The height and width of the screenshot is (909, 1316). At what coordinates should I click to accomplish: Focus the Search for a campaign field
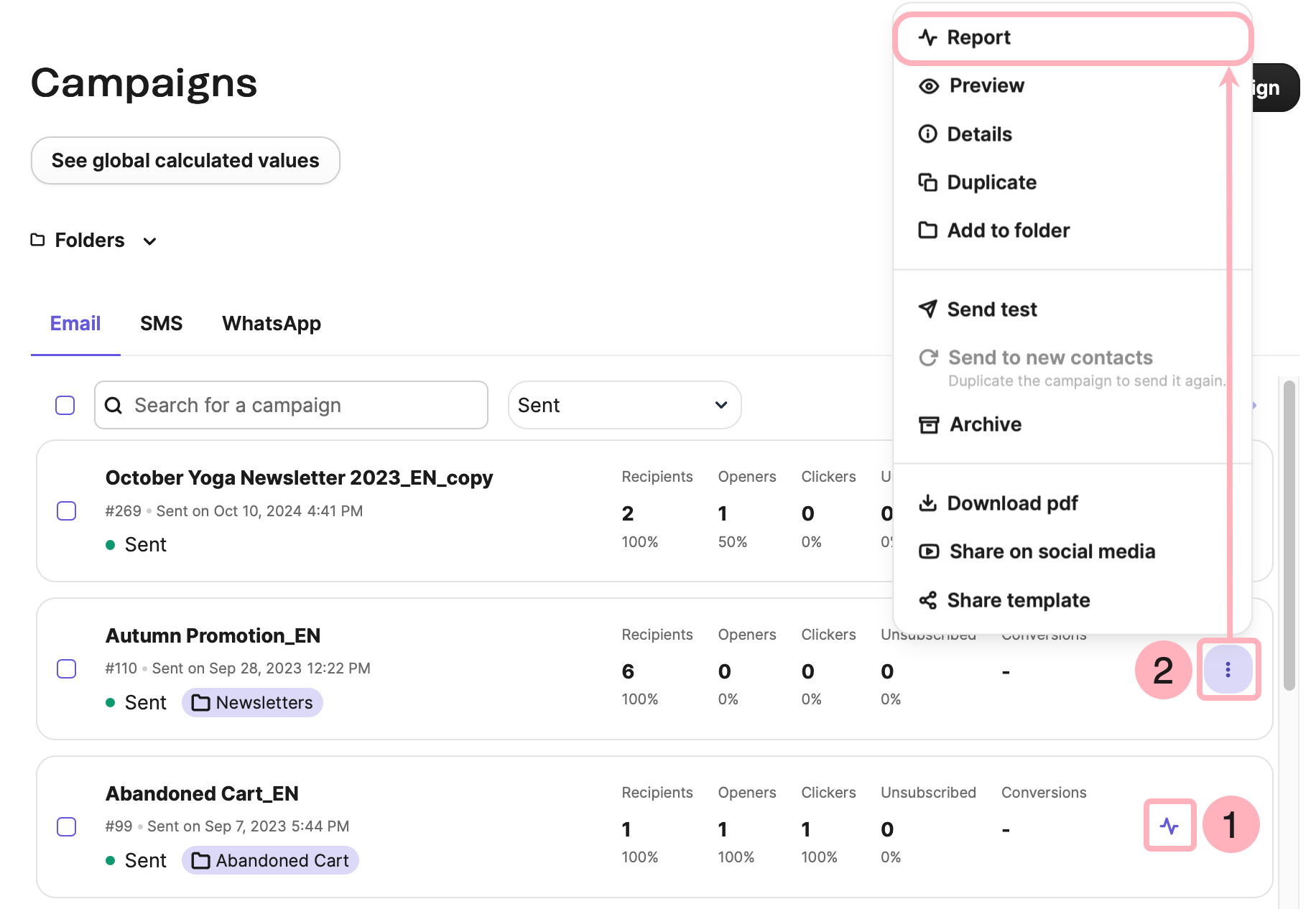pos(302,405)
